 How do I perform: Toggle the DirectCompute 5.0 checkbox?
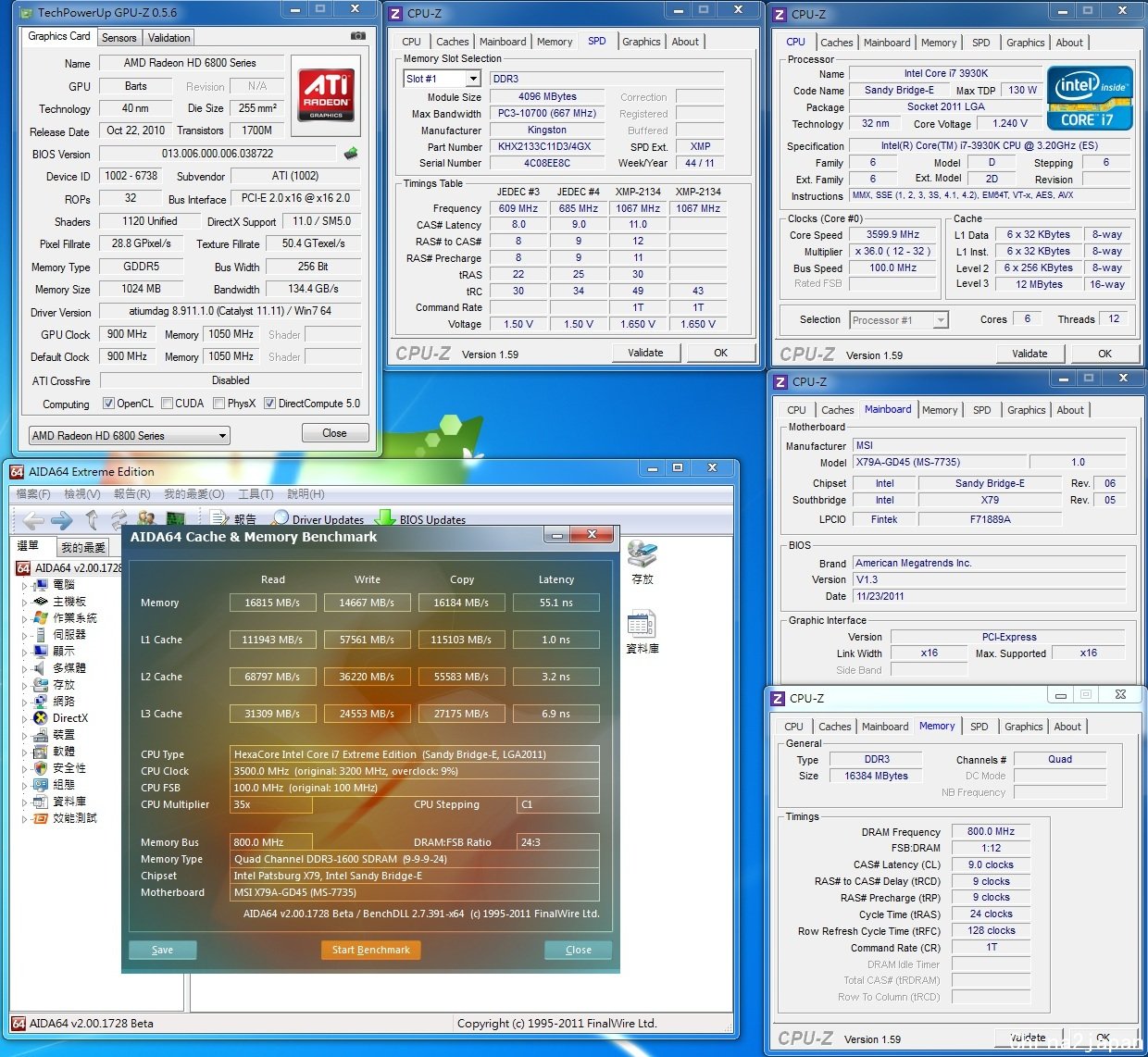coord(269,404)
